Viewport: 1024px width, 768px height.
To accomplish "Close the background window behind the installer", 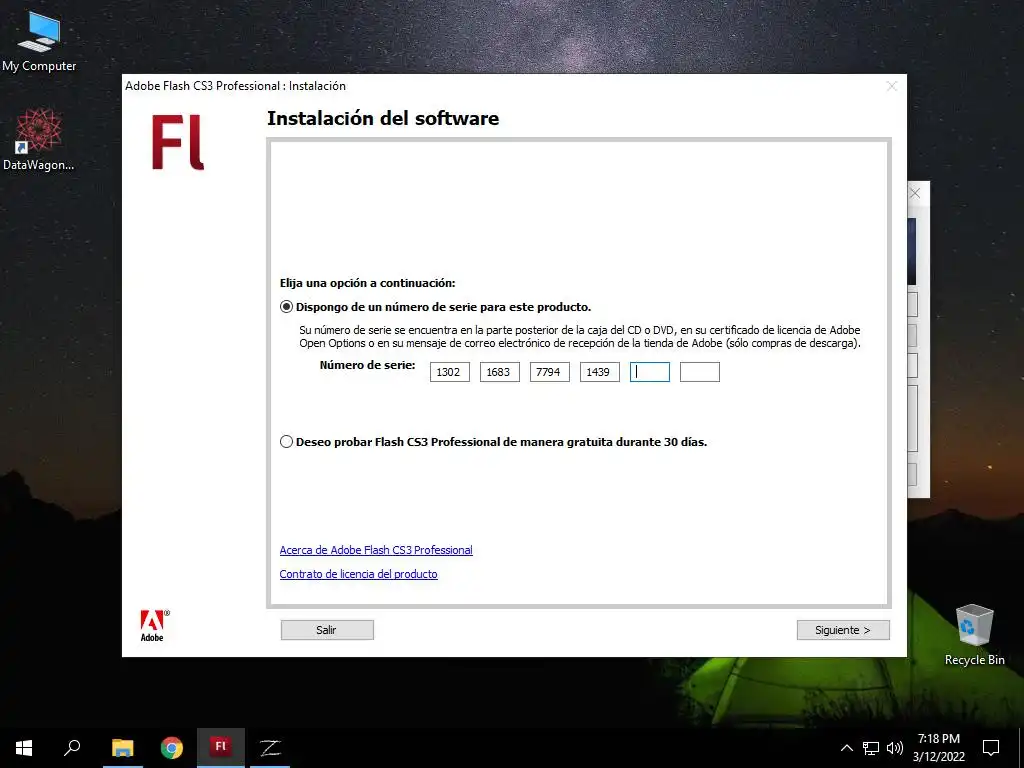I will tap(915, 193).
